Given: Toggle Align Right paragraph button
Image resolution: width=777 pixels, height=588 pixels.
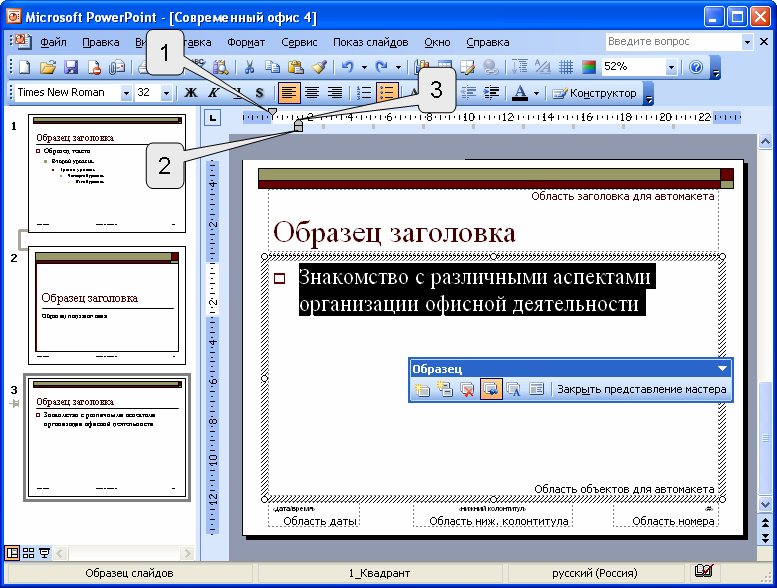Looking at the screenshot, I should point(335,93).
